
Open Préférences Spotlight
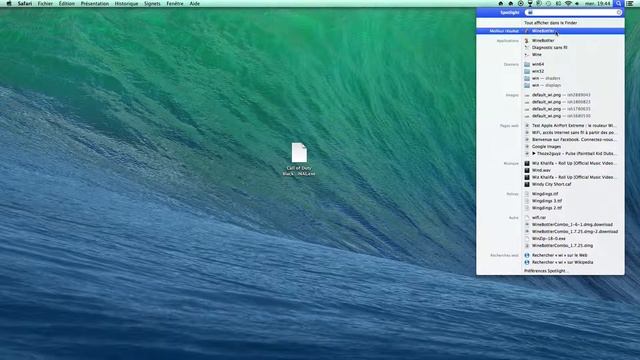545,271
